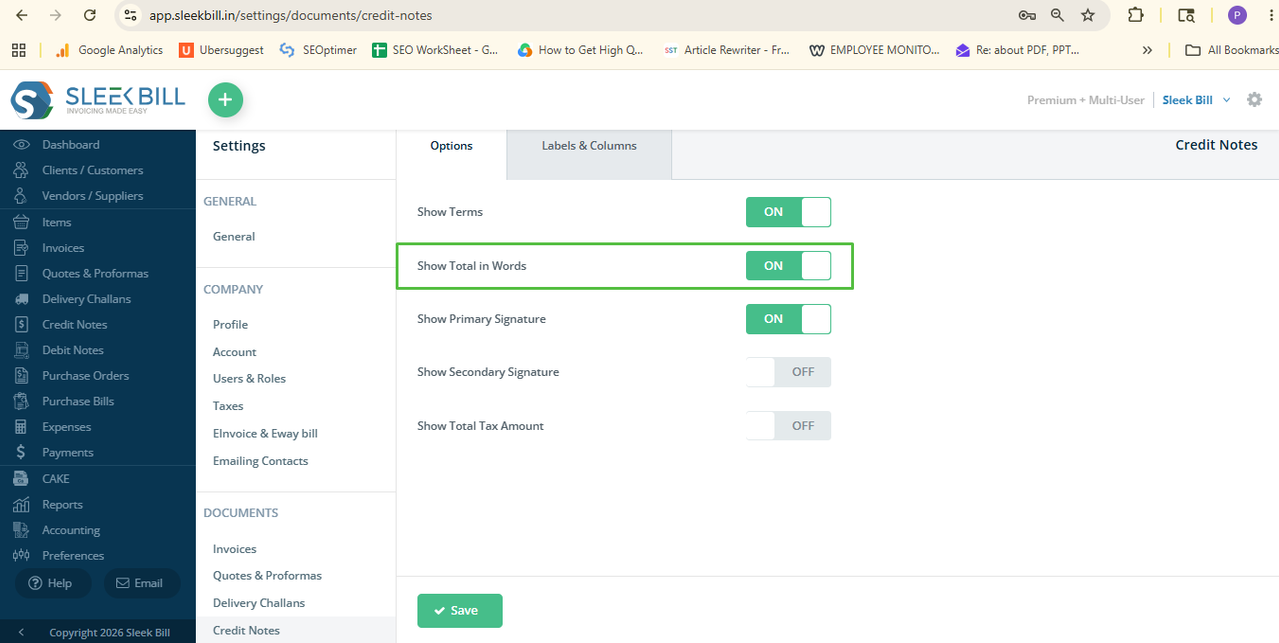Click the browser address bar URL
Screen dimensions: 1279x643
point(291,16)
